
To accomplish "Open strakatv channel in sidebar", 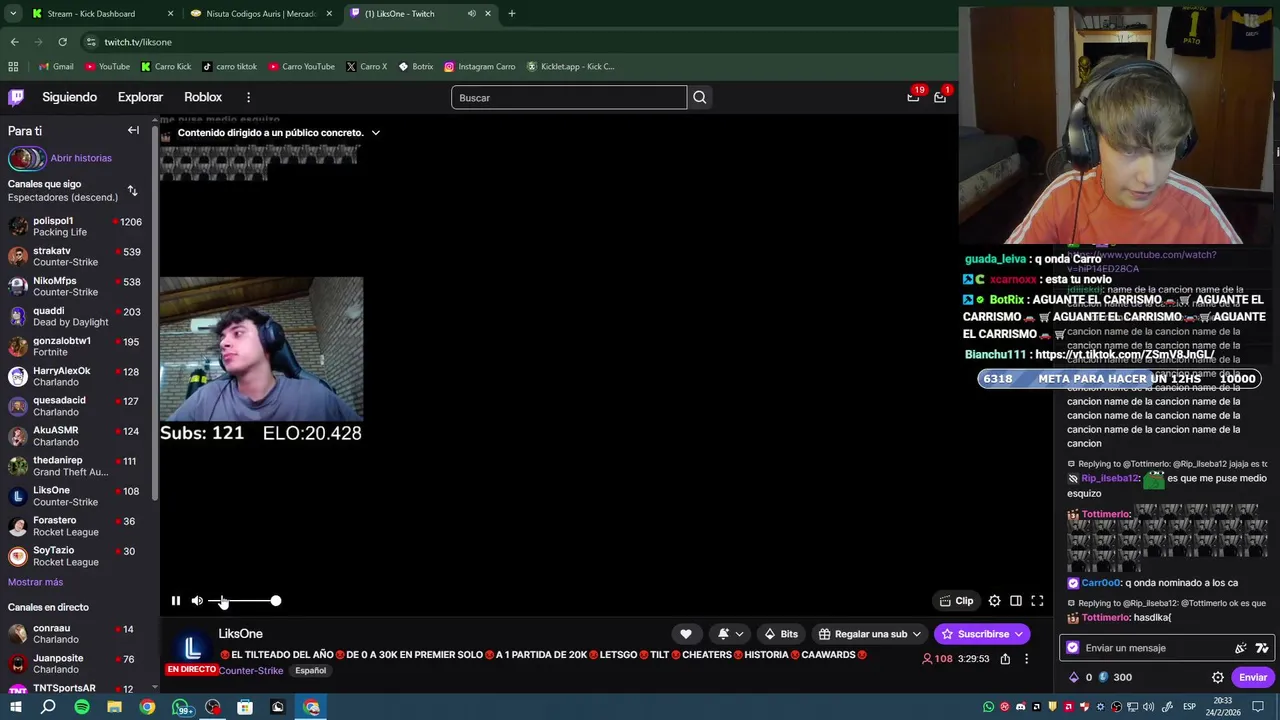I will coord(77,256).
